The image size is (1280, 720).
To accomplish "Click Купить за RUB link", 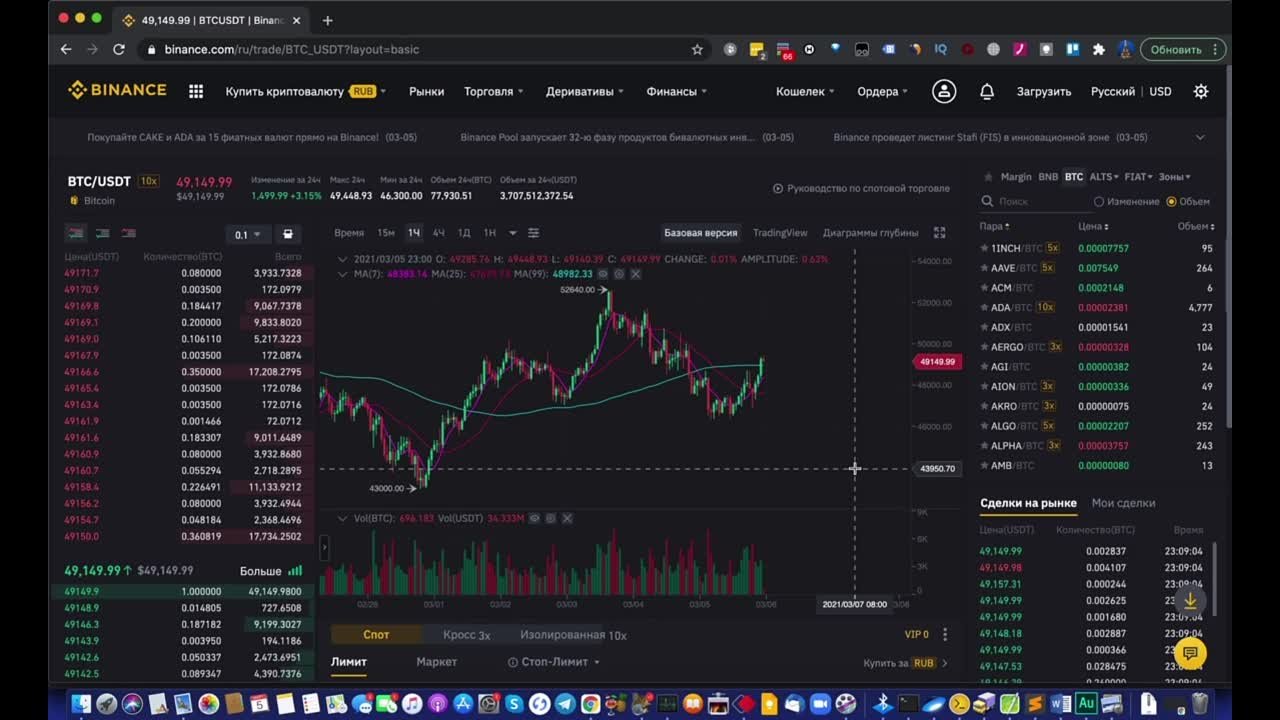I will pyautogui.click(x=905, y=663).
